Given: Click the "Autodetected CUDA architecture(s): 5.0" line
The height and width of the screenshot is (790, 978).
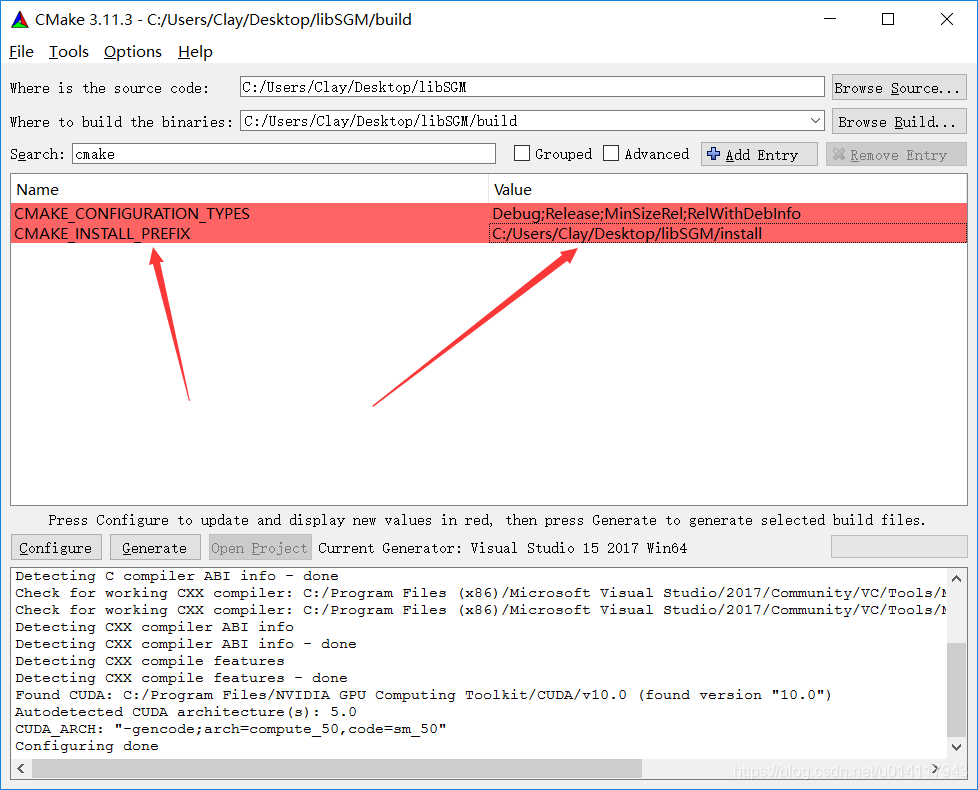Looking at the screenshot, I should coord(186,711).
